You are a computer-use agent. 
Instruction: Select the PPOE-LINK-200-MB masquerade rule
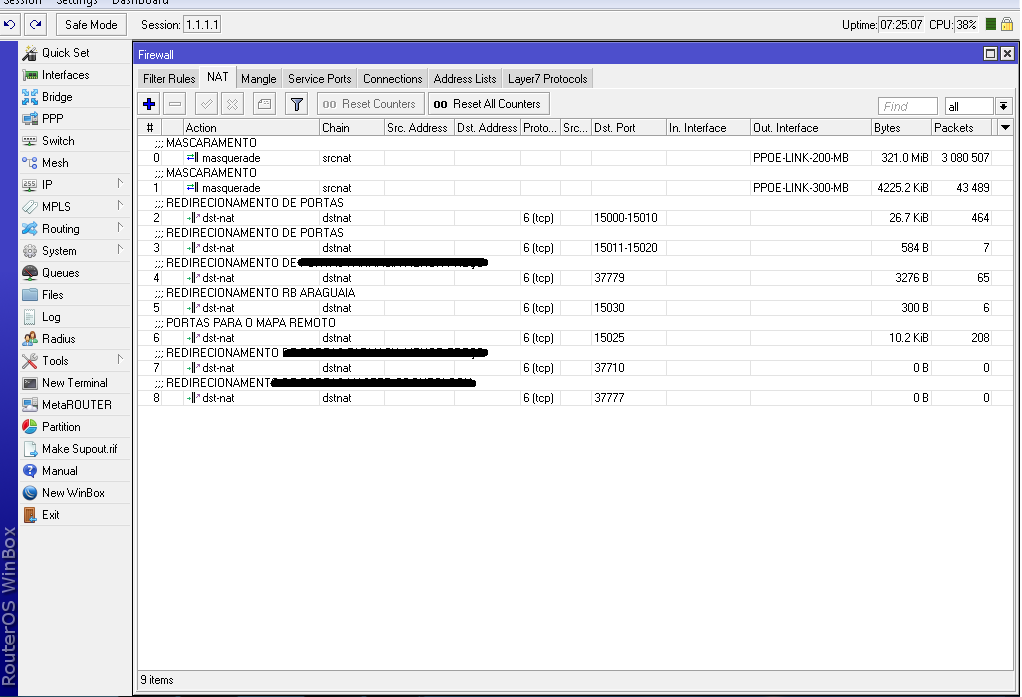(x=575, y=158)
